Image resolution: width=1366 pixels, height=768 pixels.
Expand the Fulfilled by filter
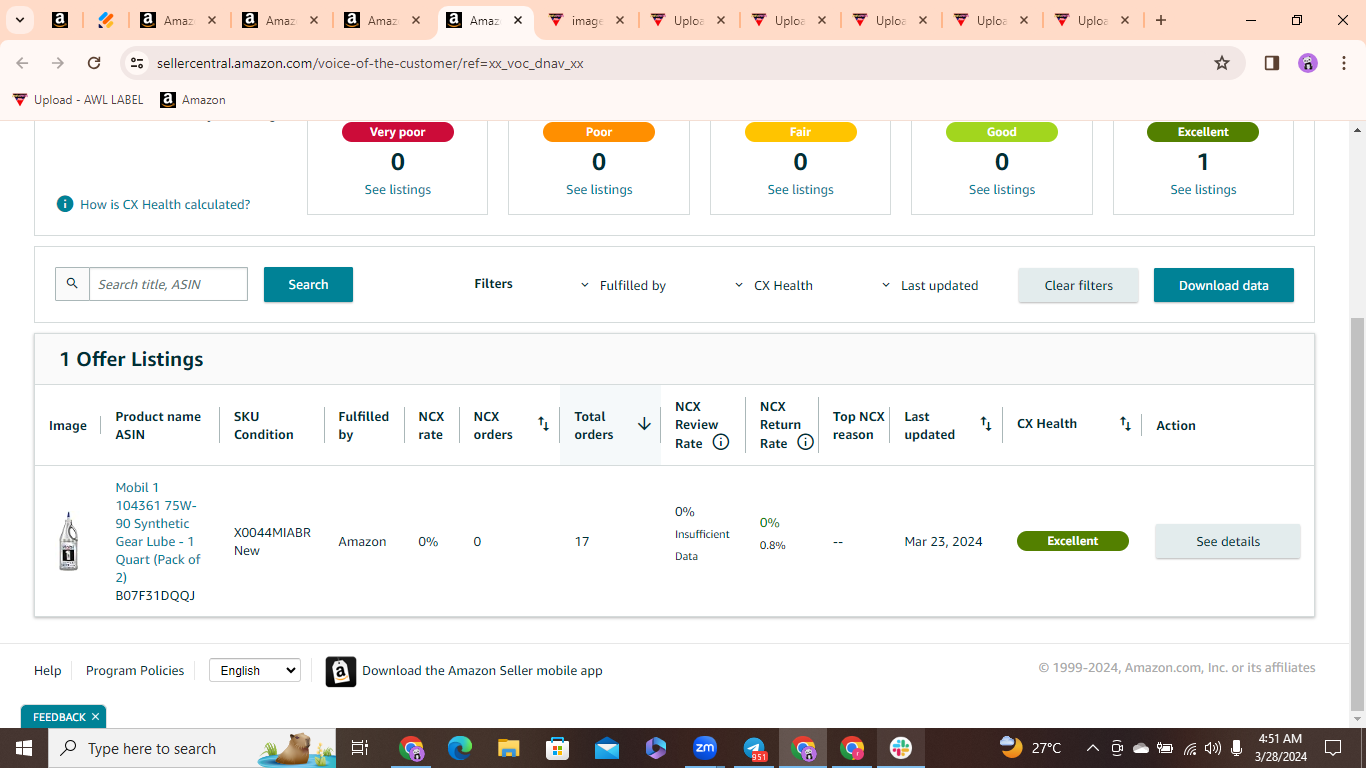(623, 285)
